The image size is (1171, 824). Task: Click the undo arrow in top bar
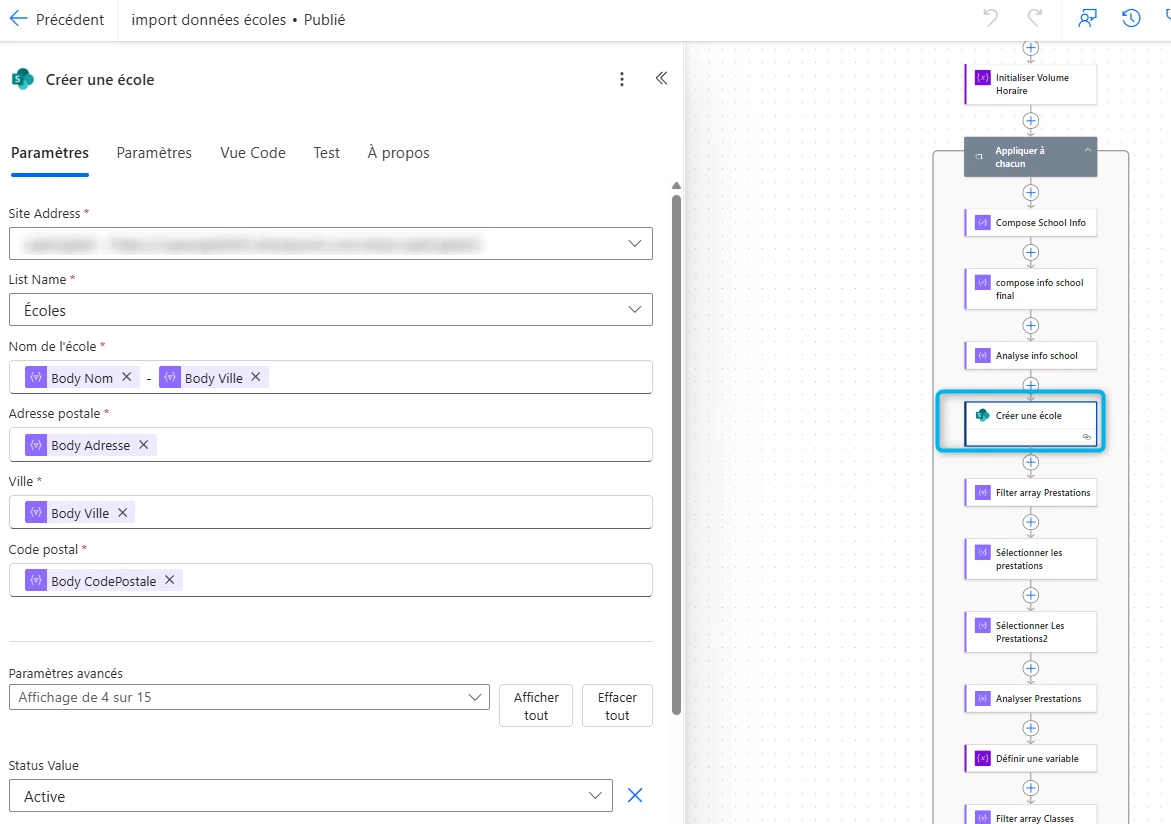(x=990, y=19)
